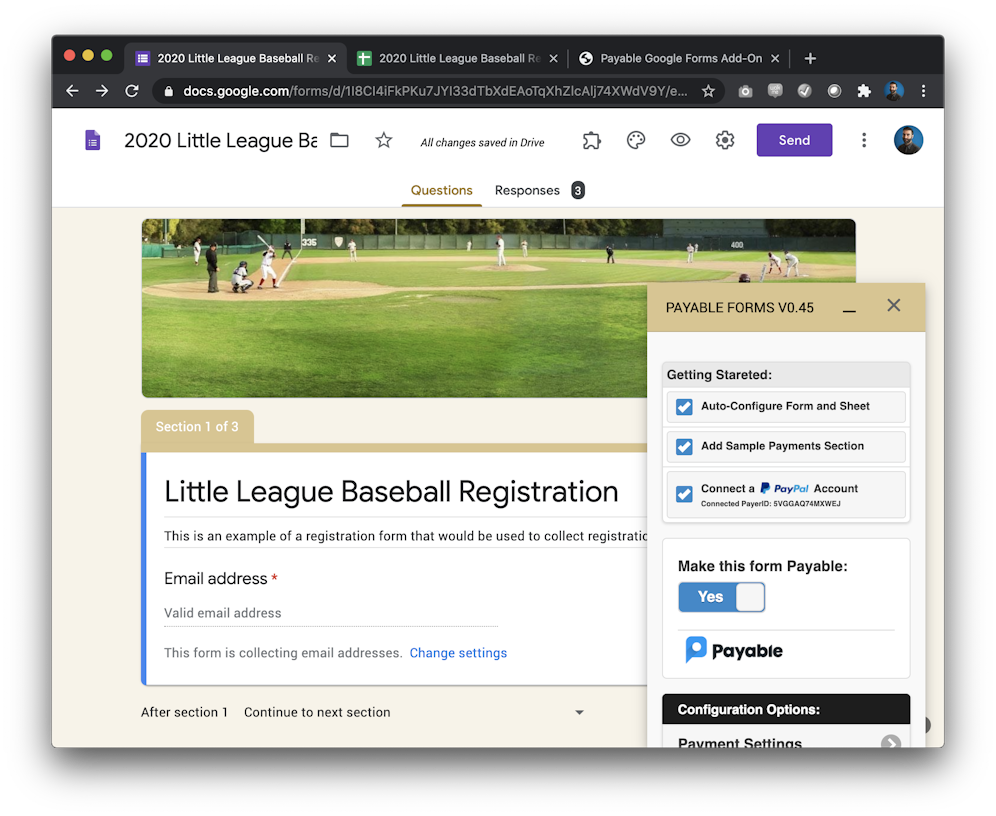Click the Change settings link
The width and height of the screenshot is (996, 816).
(458, 653)
